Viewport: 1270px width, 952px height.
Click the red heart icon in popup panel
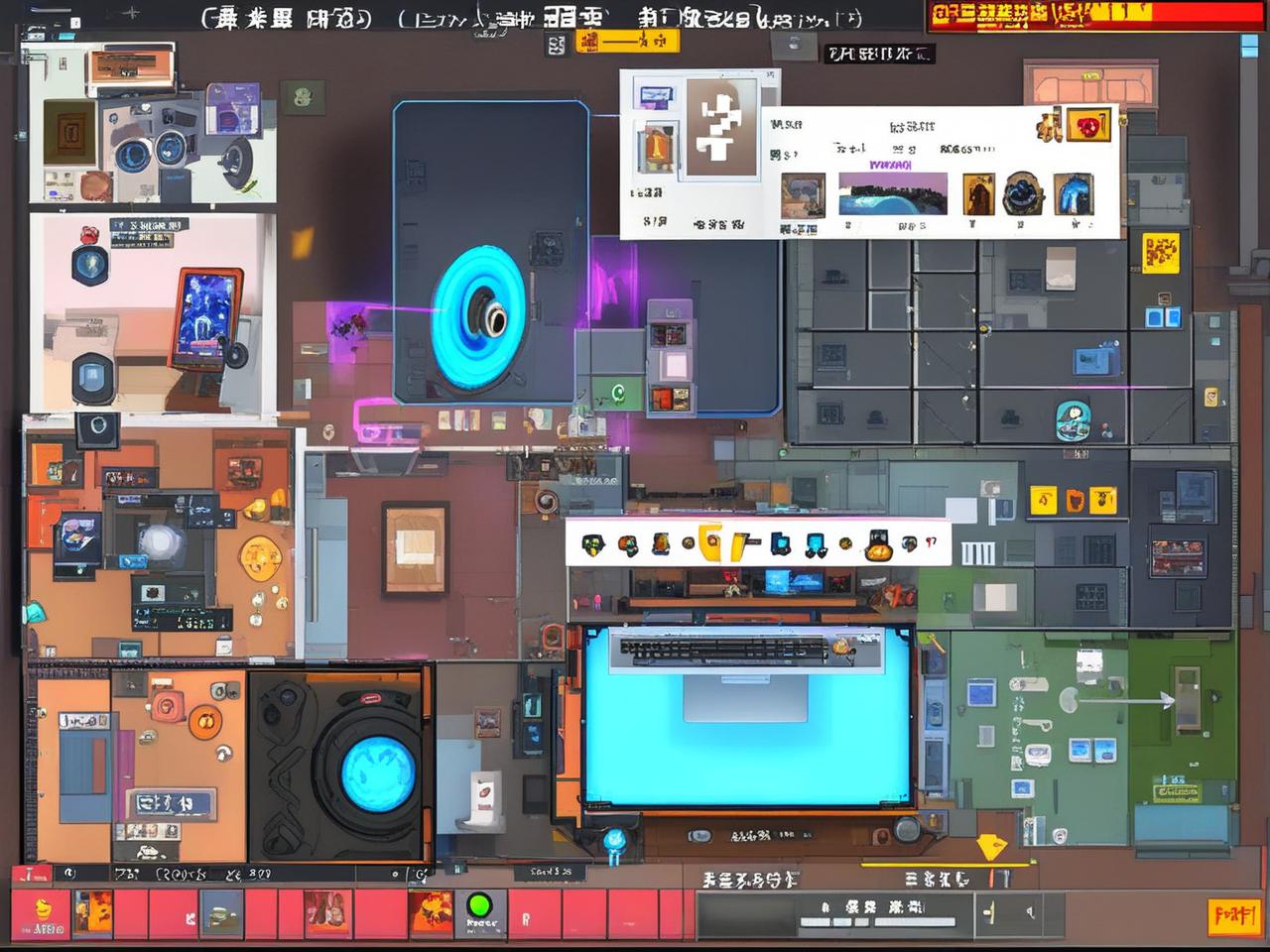click(x=1089, y=126)
